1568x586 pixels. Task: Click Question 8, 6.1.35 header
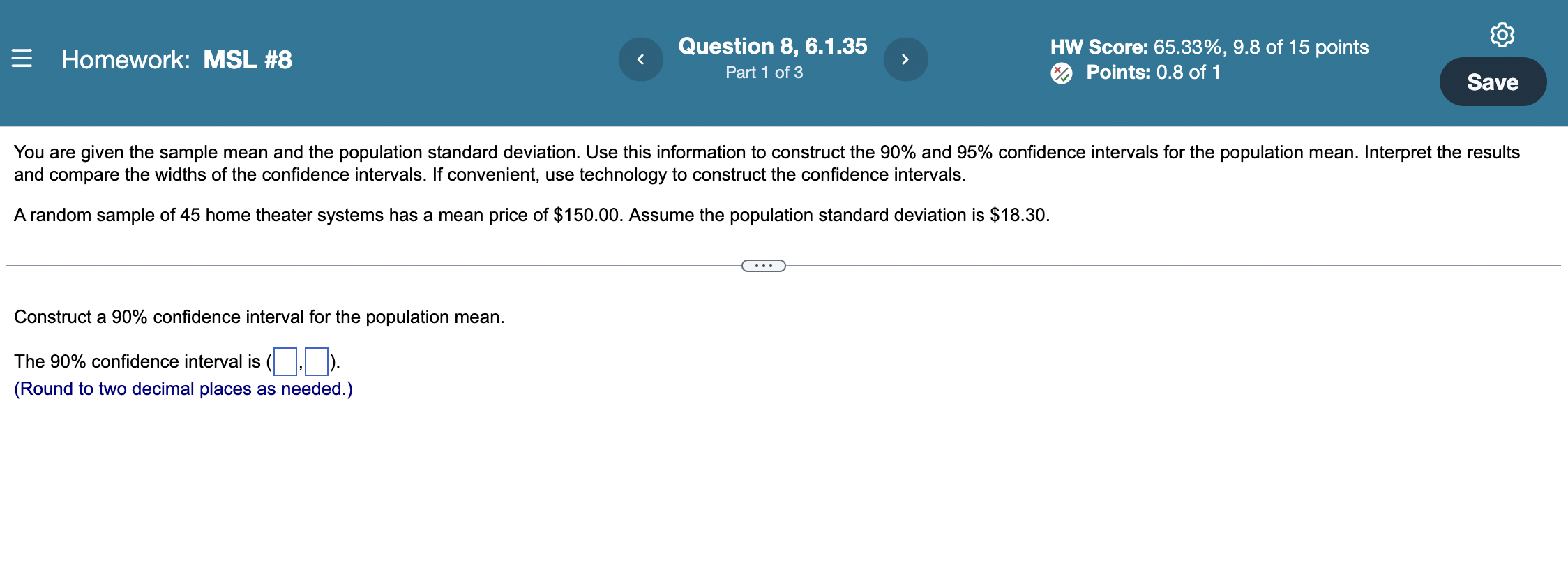coord(773,46)
